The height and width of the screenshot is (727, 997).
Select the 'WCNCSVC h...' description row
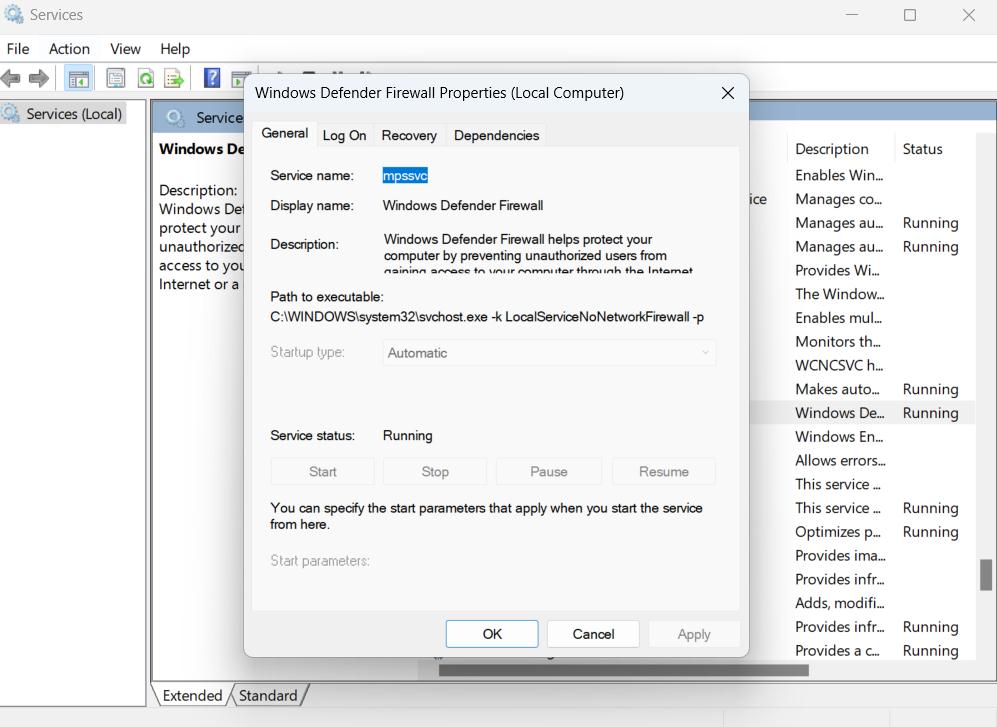839,365
